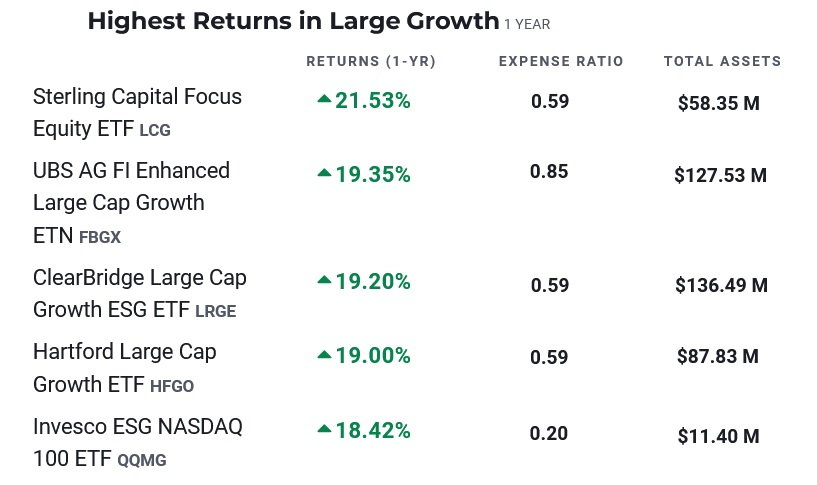The width and height of the screenshot is (817, 485).
Task: Open ClearBridge Large Cap Growth ESG ETF
Action: (x=139, y=277)
